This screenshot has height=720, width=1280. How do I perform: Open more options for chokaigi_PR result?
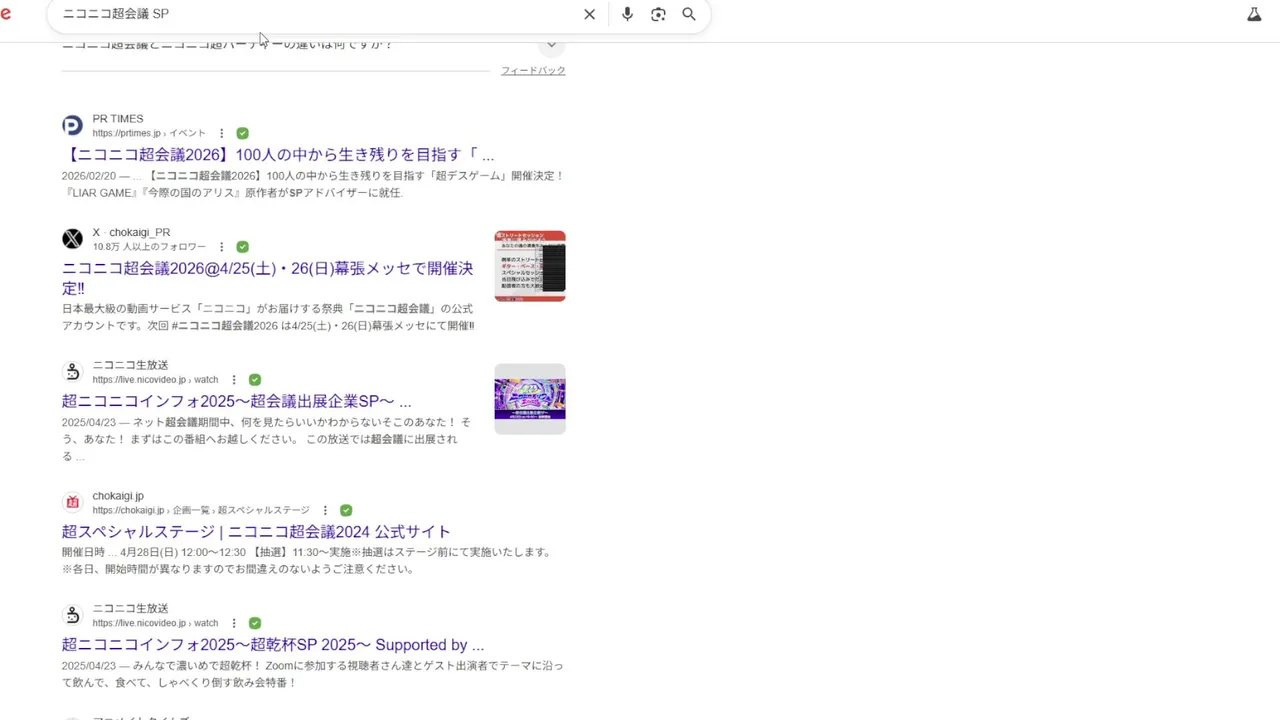222,247
